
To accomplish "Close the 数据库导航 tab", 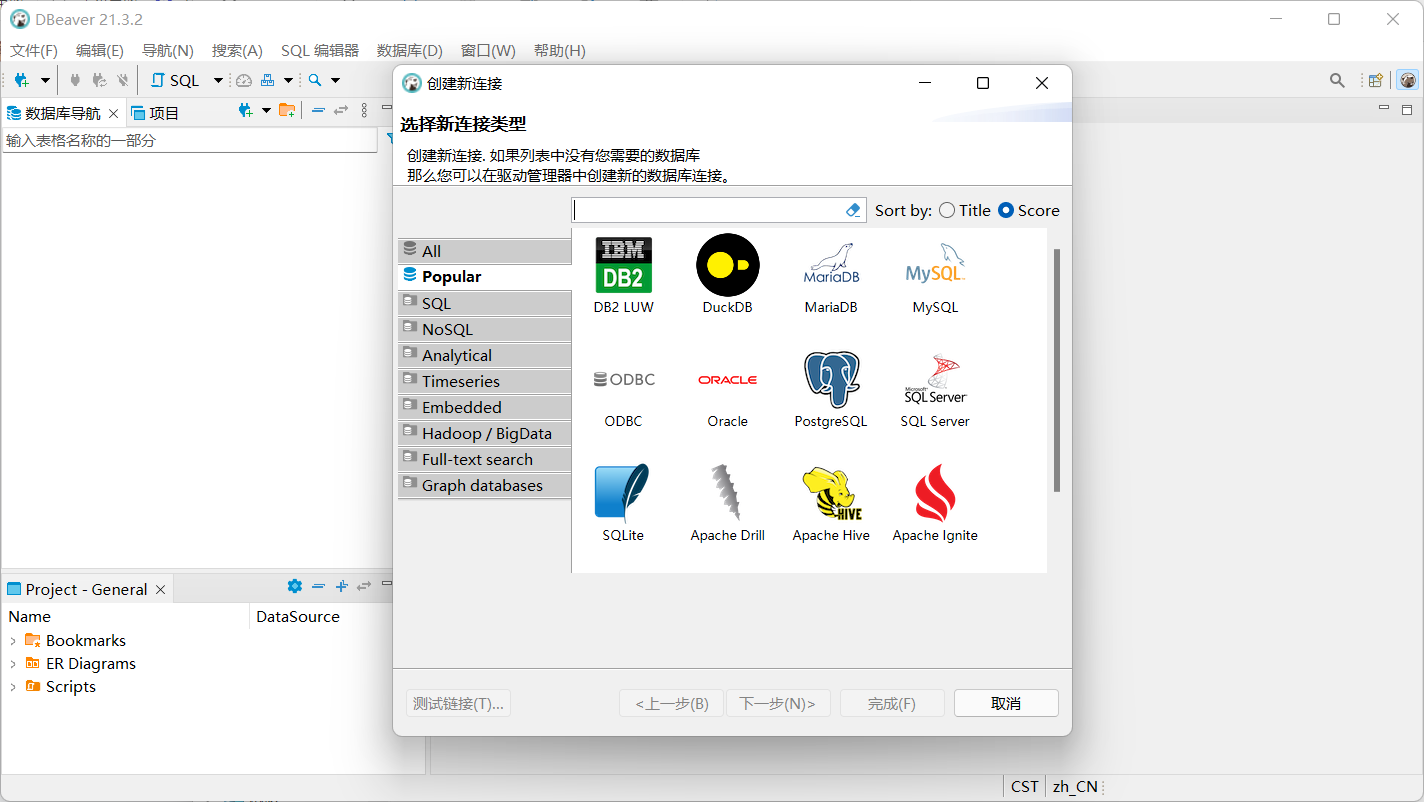I will click(113, 113).
